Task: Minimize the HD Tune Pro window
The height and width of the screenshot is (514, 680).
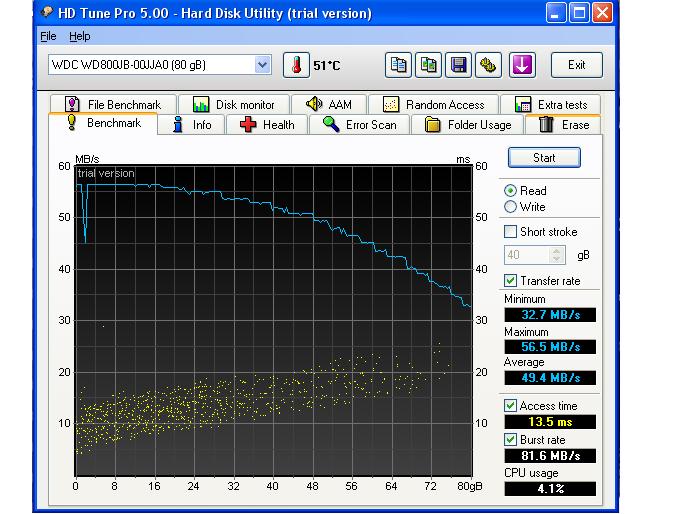Action: [556, 13]
